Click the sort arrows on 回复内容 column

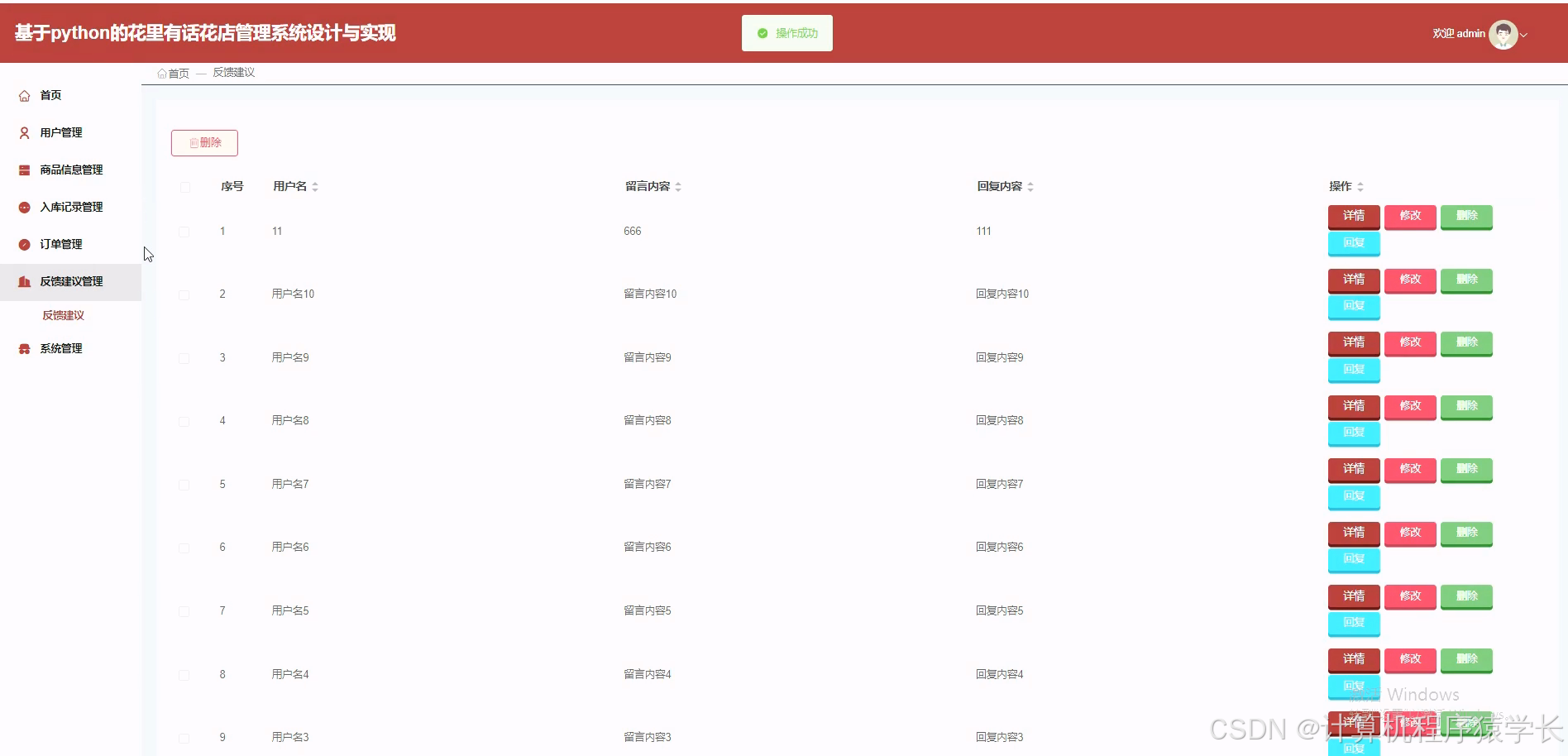[1030, 187]
